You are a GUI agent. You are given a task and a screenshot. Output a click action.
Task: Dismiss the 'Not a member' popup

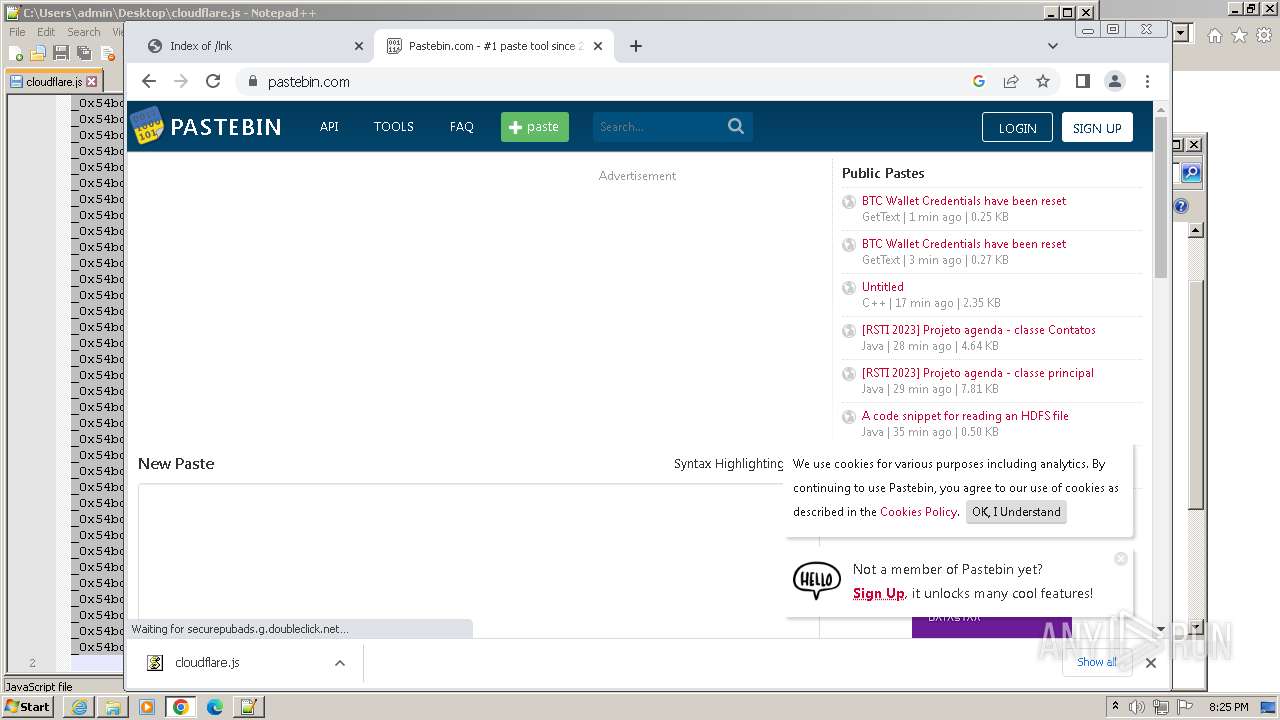(x=1121, y=558)
